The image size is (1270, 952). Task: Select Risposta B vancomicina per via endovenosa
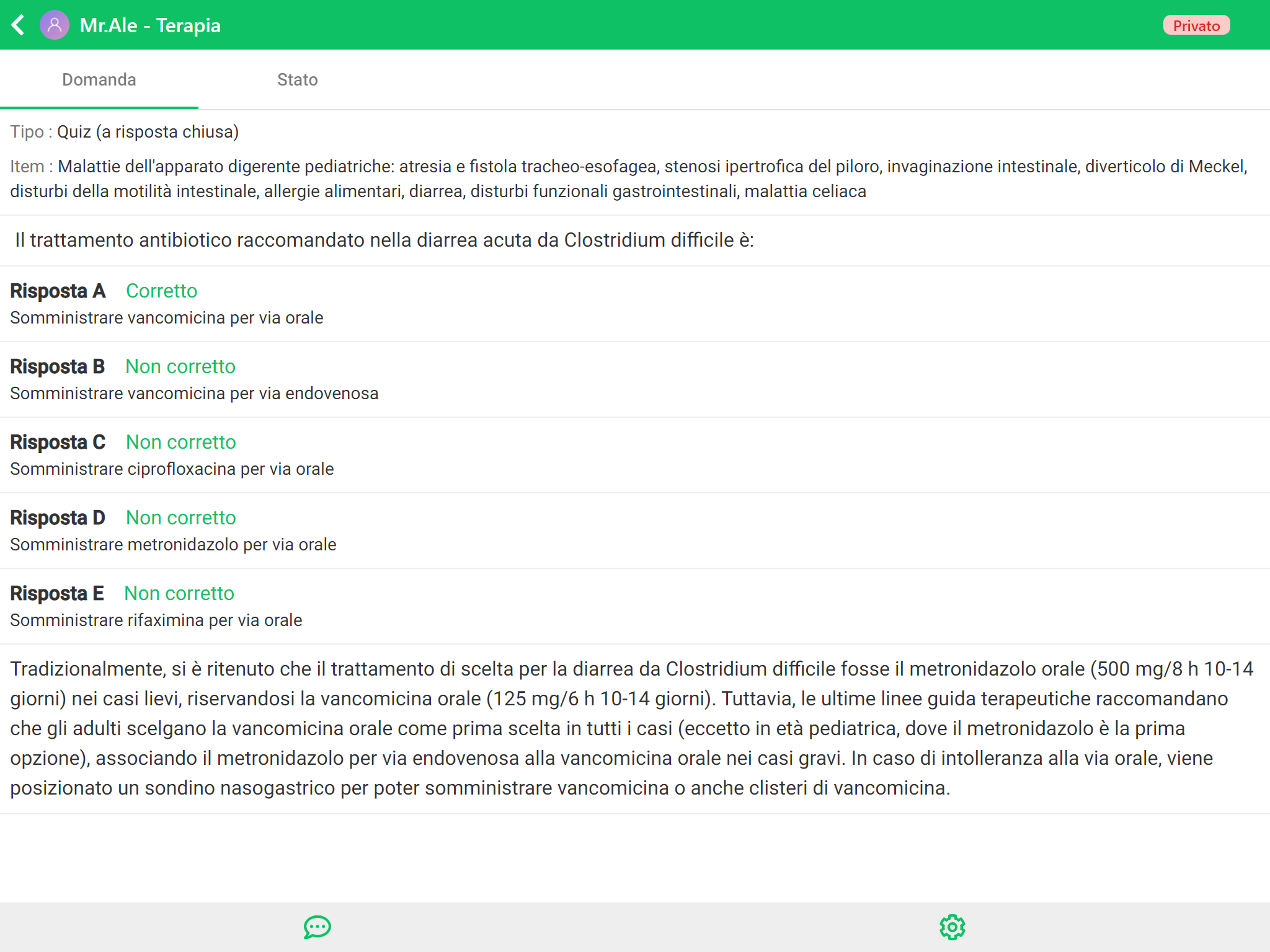tap(194, 394)
